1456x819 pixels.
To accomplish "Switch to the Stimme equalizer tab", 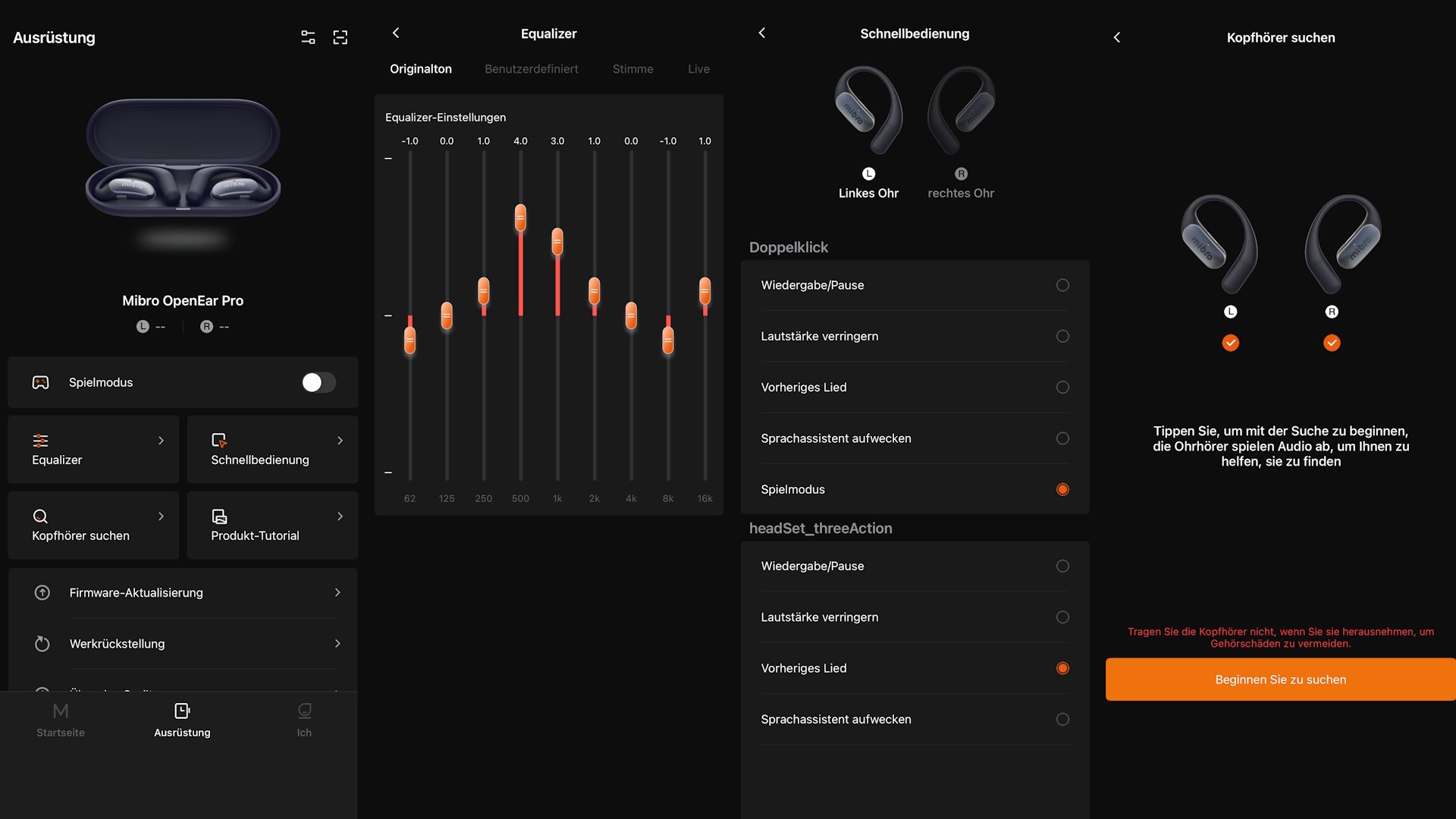I will tap(632, 68).
